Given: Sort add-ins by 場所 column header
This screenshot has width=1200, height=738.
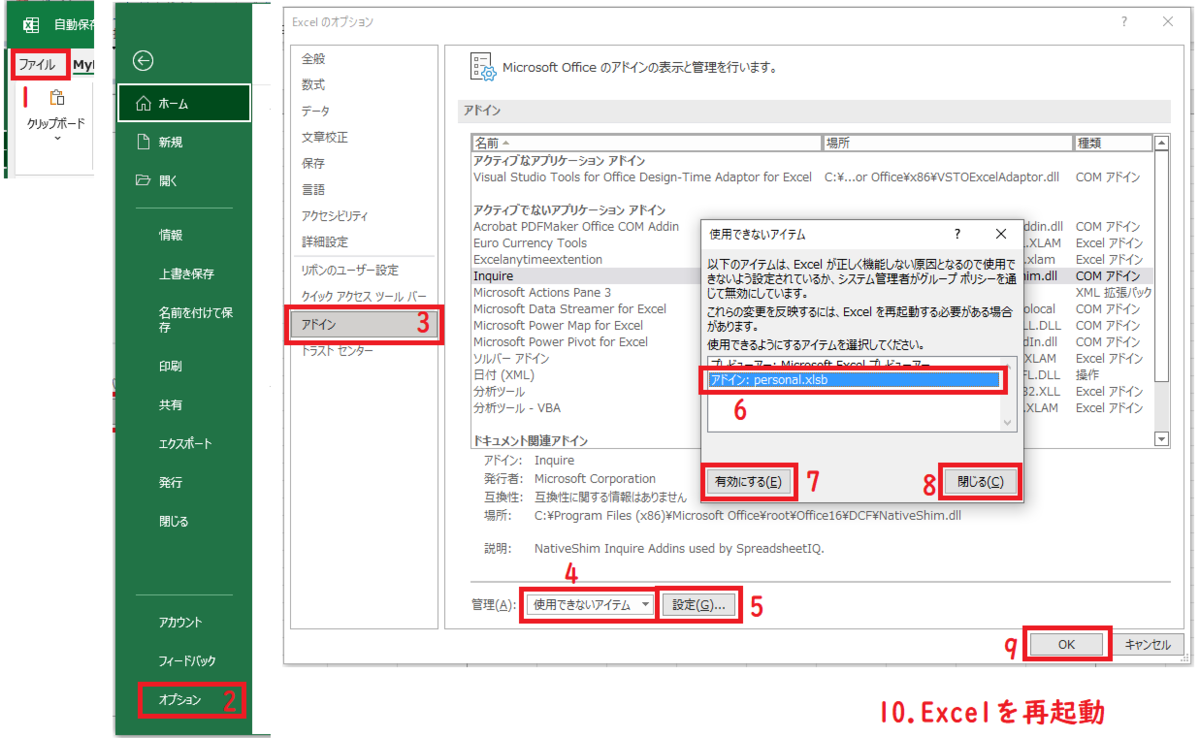Looking at the screenshot, I should tap(947, 143).
